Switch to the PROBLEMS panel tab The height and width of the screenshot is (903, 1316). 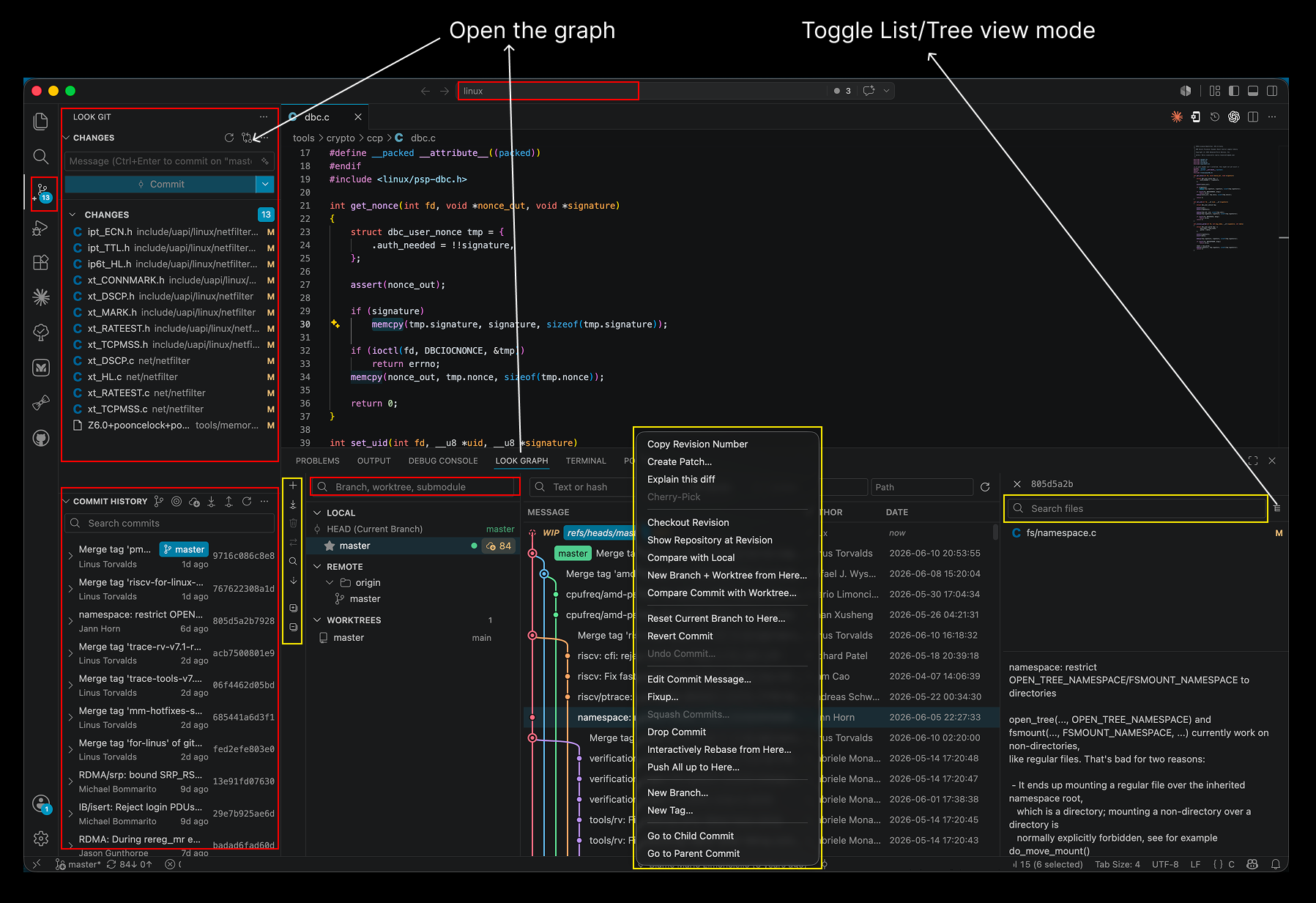[x=318, y=461]
